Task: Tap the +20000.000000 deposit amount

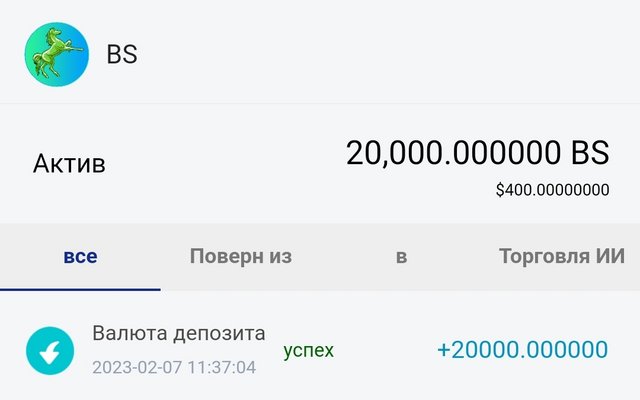Action: click(522, 350)
